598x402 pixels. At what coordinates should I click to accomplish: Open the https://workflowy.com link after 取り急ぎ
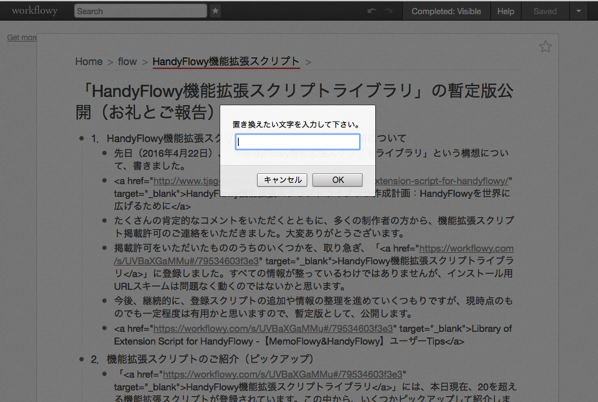click(x=466, y=248)
